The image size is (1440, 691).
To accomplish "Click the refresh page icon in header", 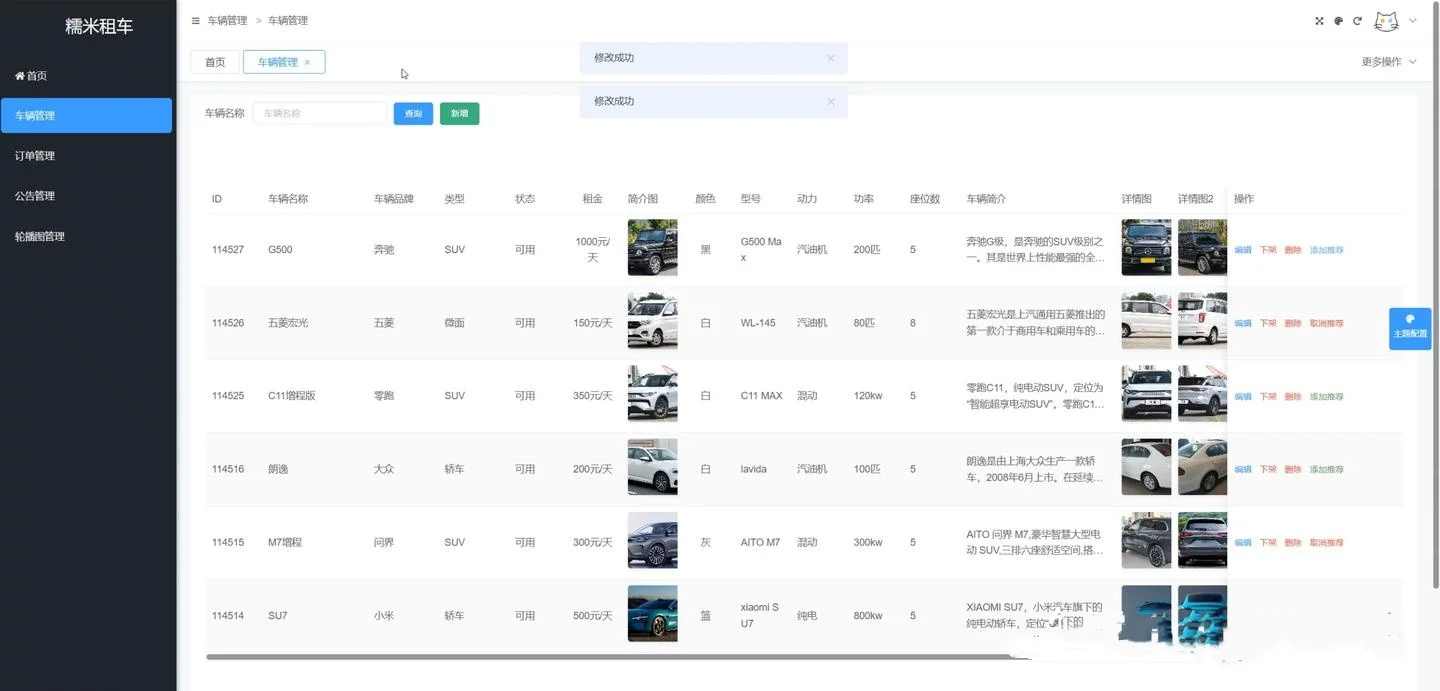I will pyautogui.click(x=1357, y=21).
